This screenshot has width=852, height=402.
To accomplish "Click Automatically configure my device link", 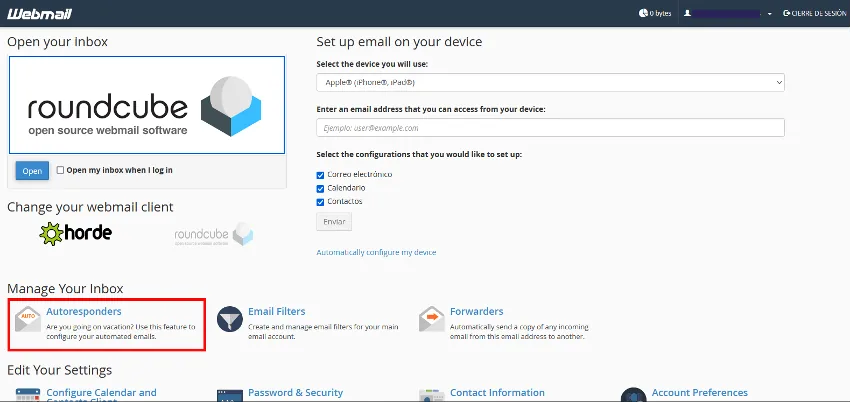I will coord(376,253).
